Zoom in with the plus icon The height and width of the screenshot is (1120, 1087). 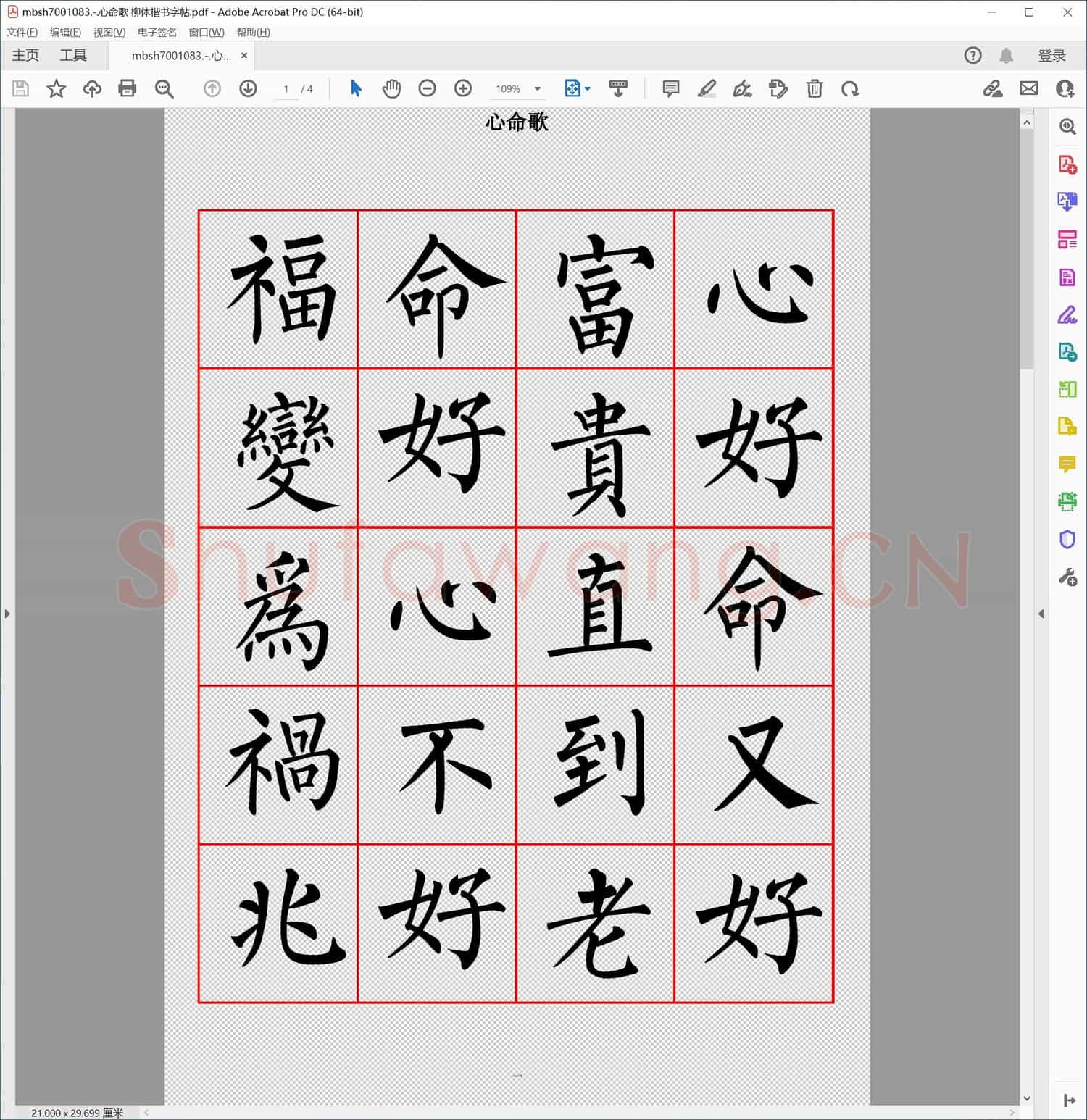pyautogui.click(x=463, y=88)
